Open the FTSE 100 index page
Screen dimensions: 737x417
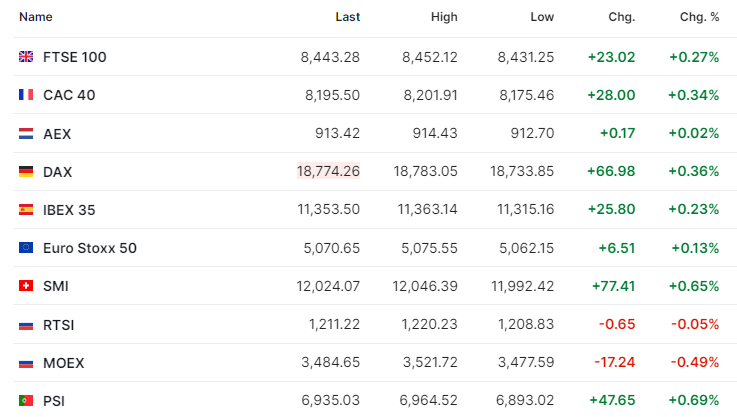tap(75, 57)
